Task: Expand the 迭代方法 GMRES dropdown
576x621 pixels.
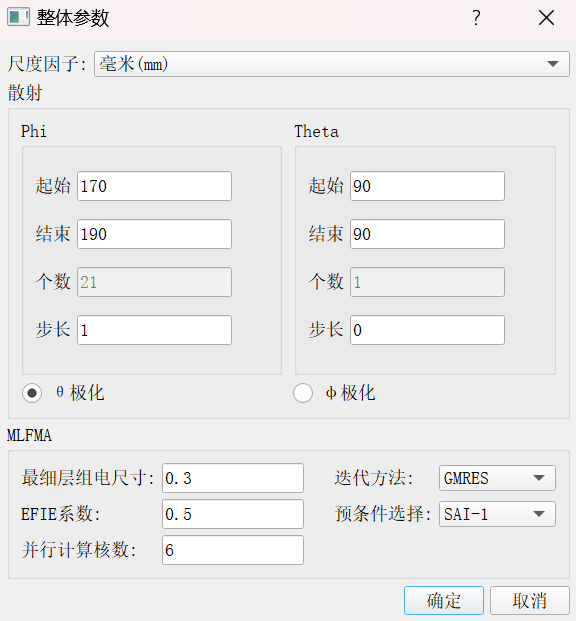Action: [497, 478]
